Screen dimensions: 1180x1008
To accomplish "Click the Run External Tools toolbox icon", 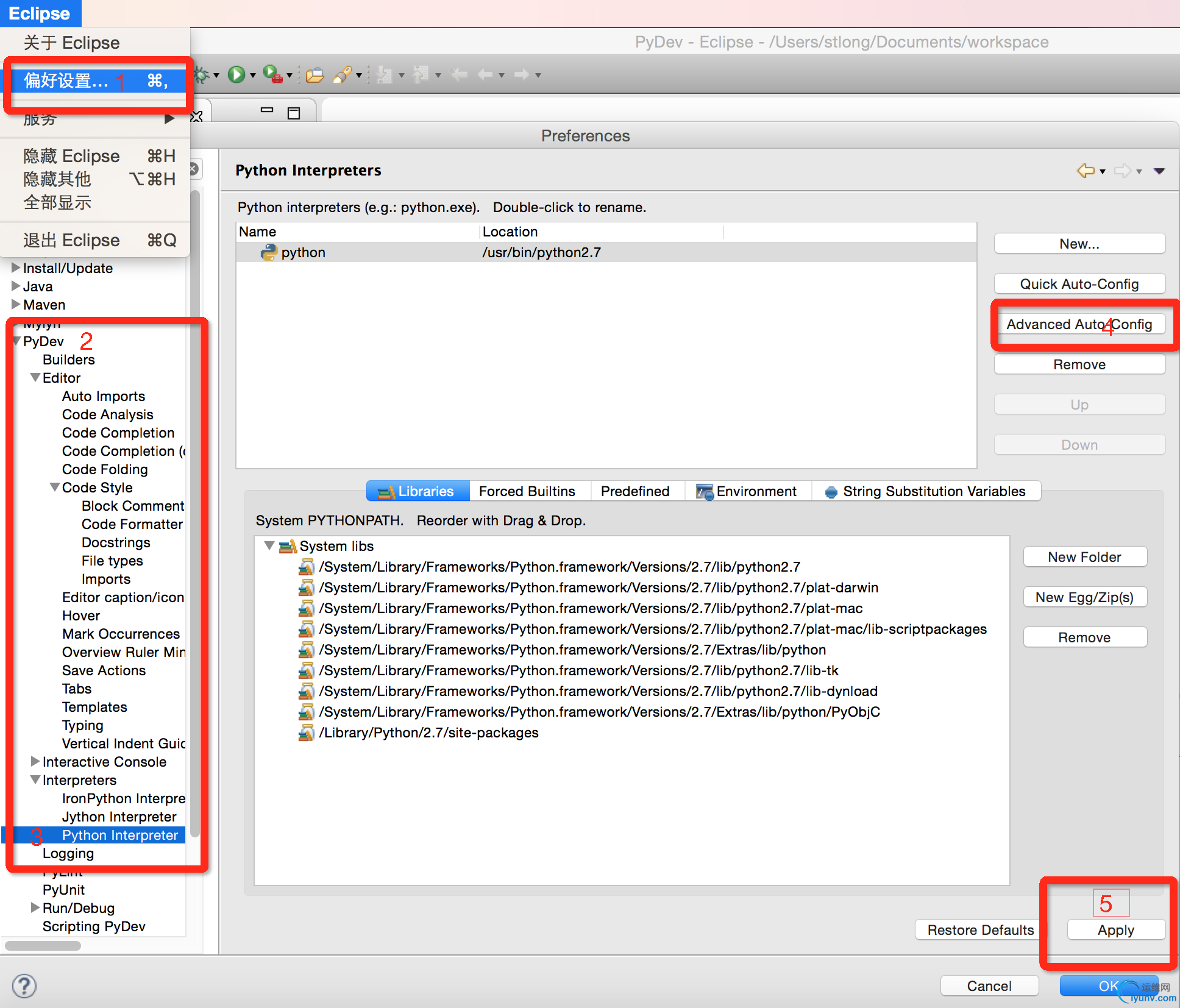I will point(272,74).
